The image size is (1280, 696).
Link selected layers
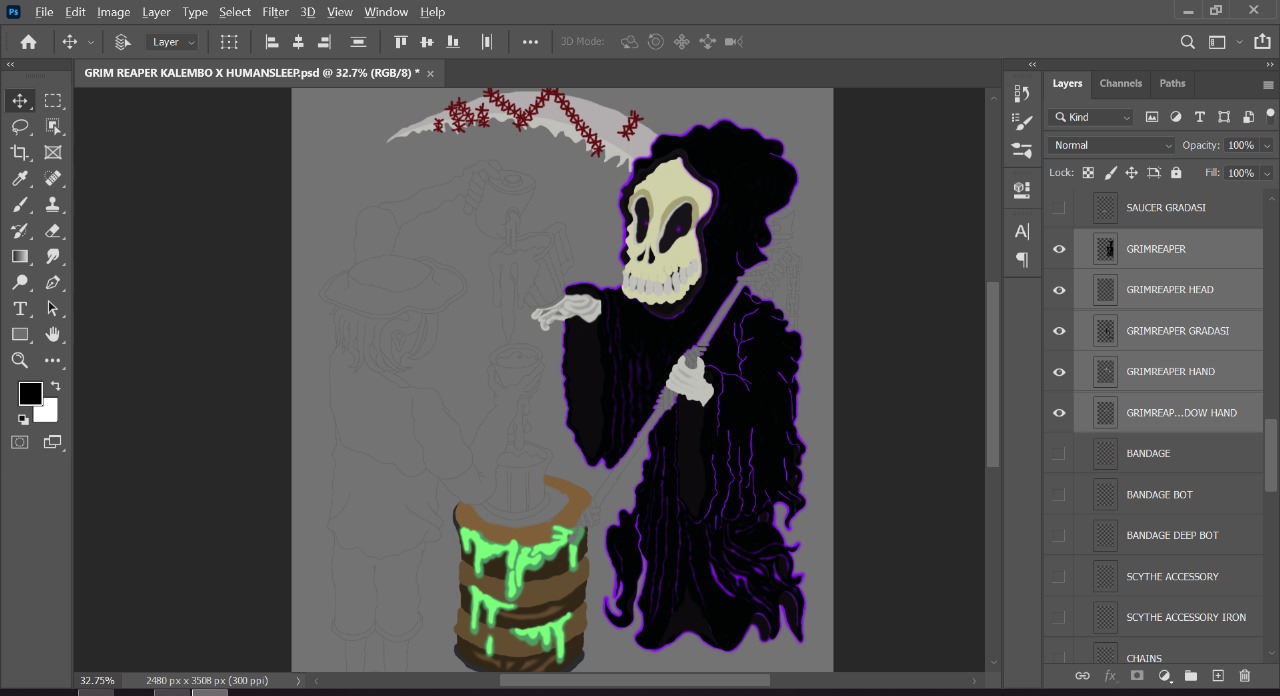pyautogui.click(x=1082, y=676)
